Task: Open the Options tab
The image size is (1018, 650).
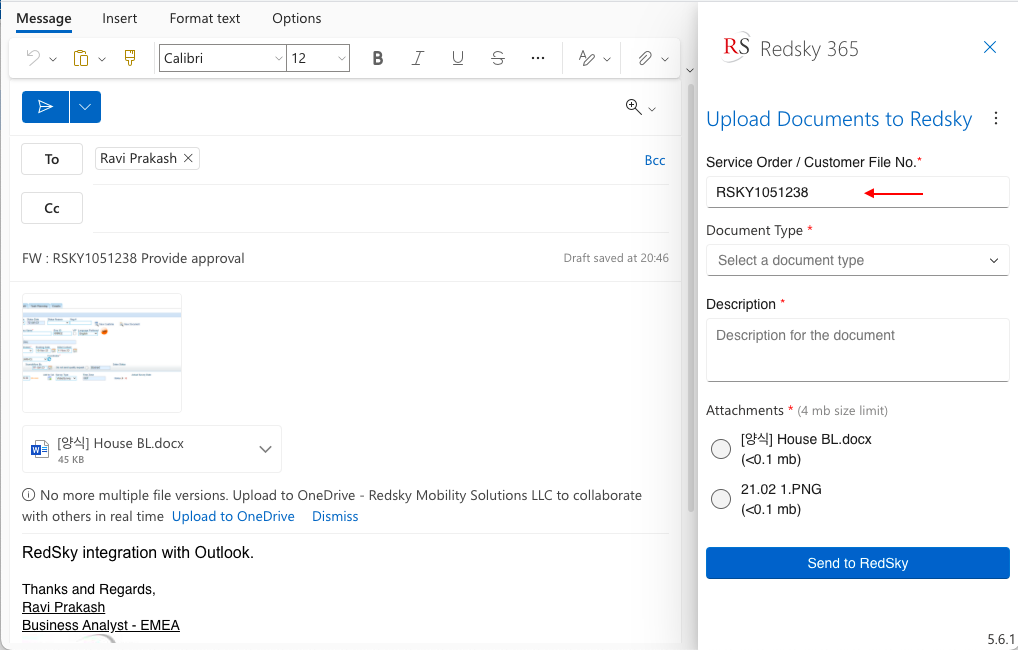Action: coord(297,19)
